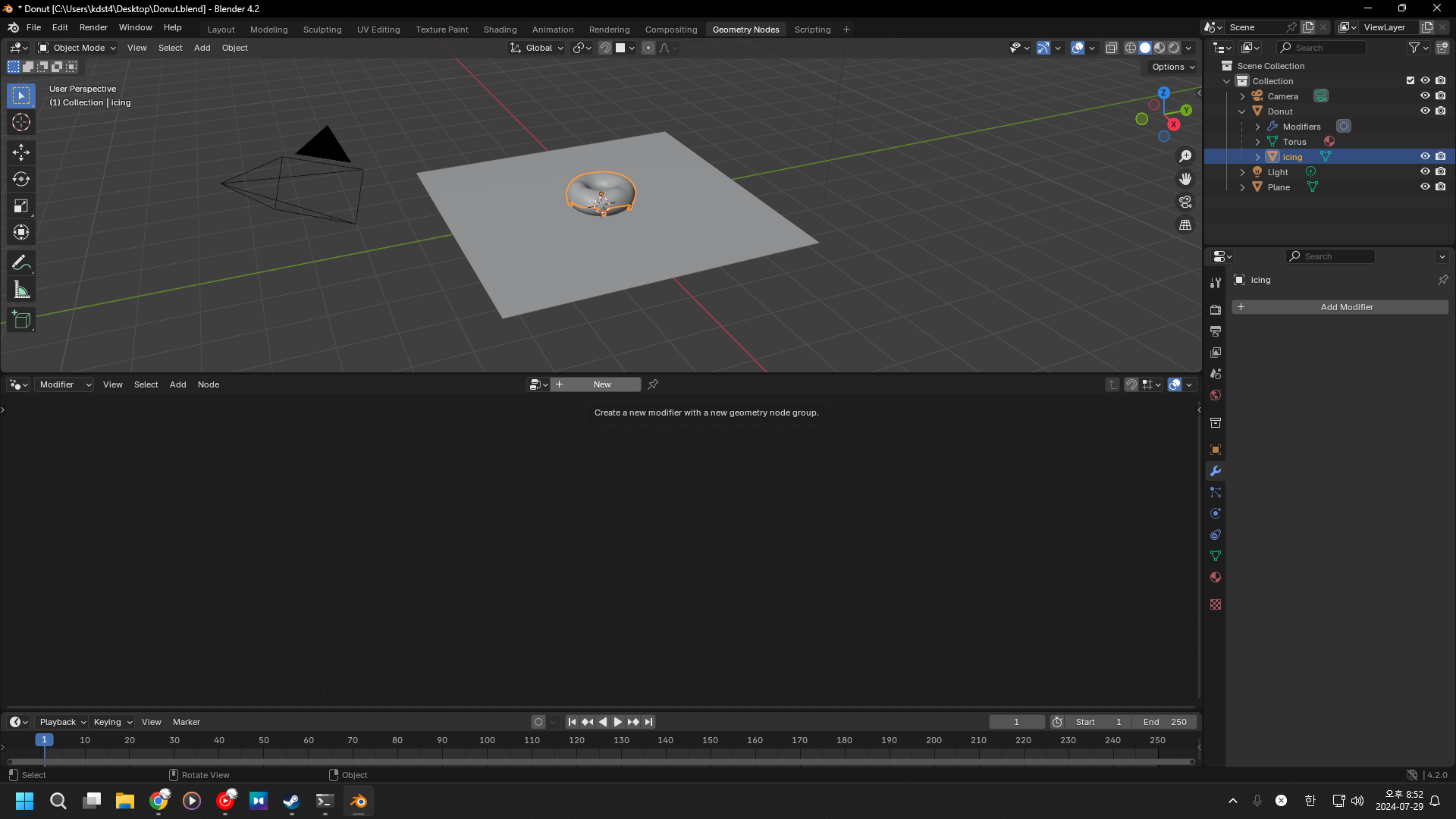Open the Particles properties tab
Viewport: 1456px width, 819px height.
[x=1216, y=492]
